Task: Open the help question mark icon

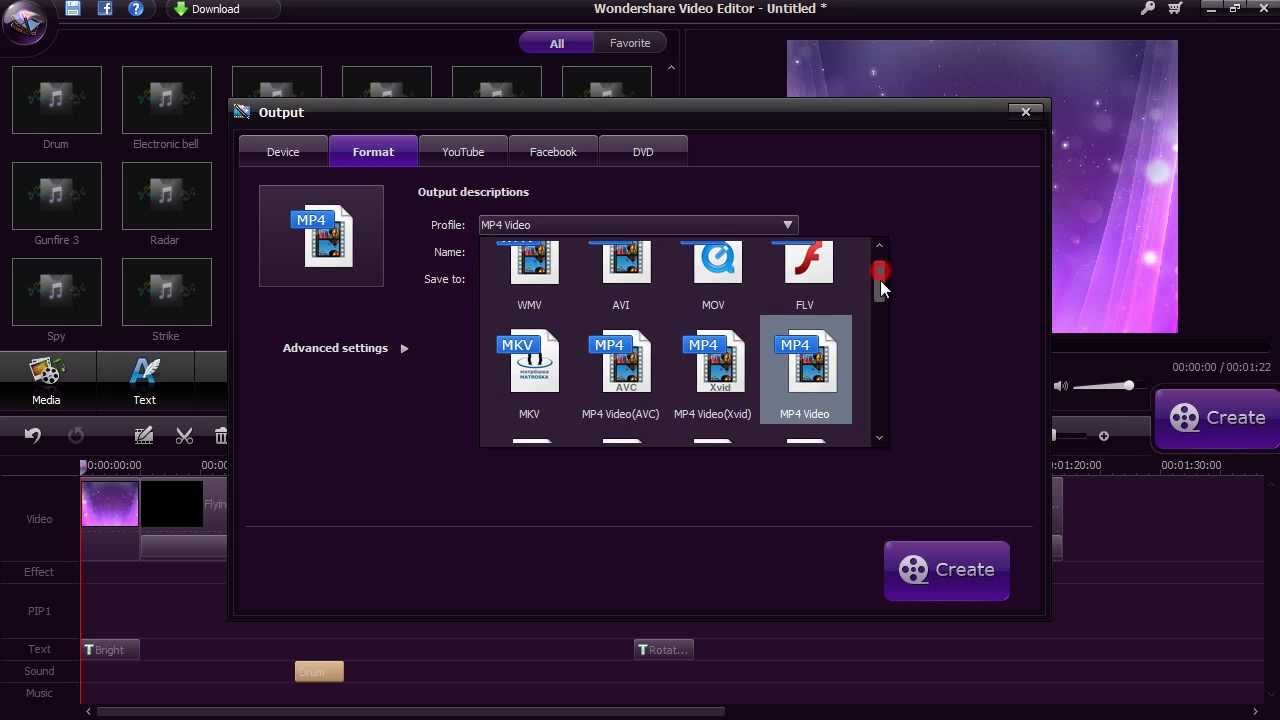Action: (136, 9)
